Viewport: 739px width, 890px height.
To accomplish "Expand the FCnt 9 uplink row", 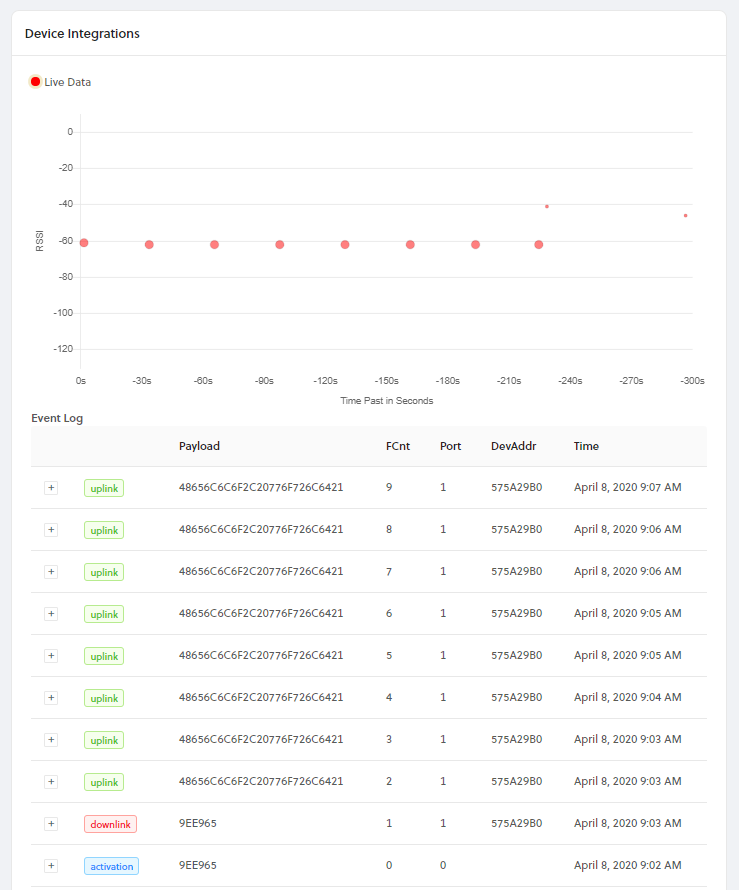I will [x=51, y=488].
